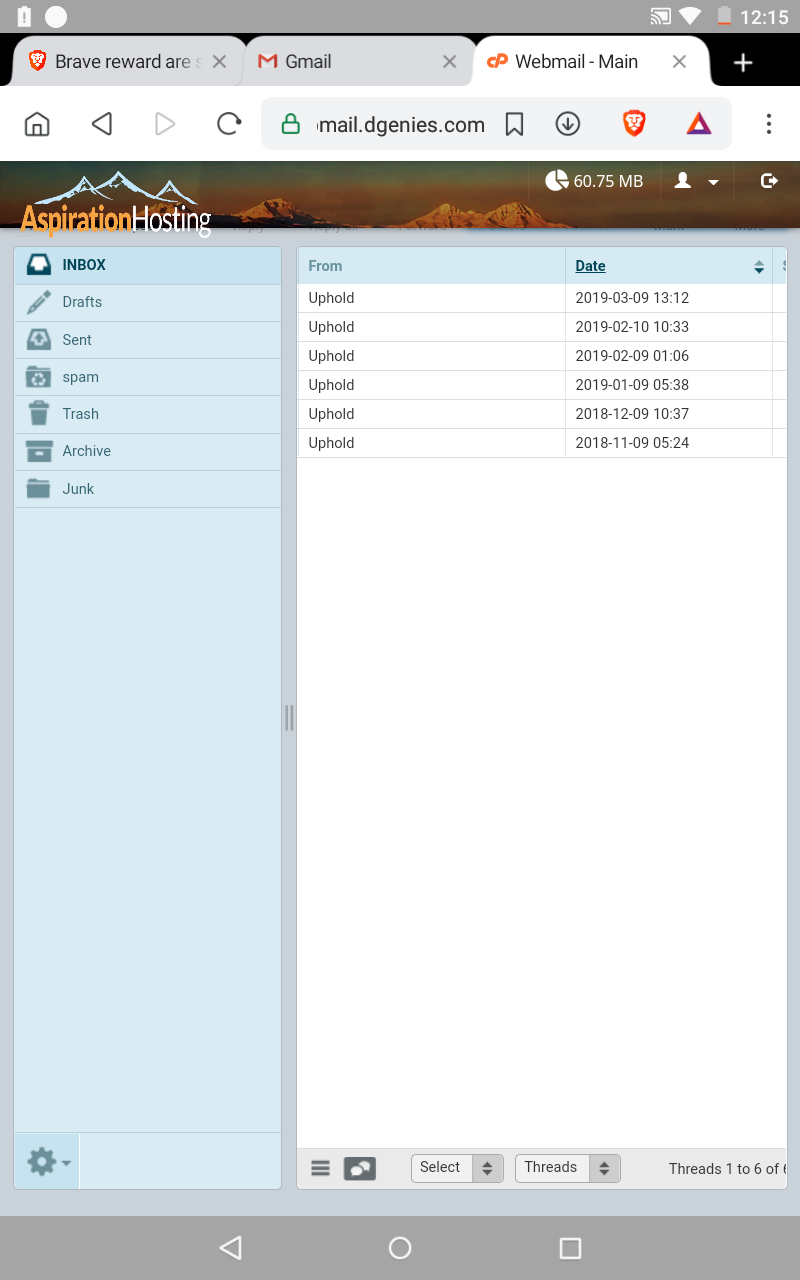Click the address bar URL

click(x=400, y=125)
